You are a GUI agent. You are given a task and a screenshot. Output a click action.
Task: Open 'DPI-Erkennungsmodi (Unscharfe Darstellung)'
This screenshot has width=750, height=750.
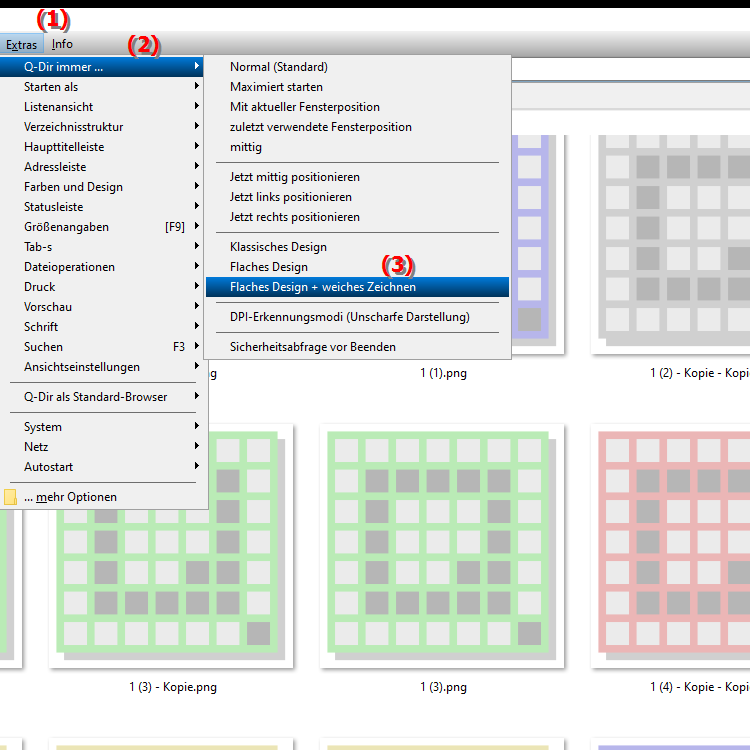(357, 317)
